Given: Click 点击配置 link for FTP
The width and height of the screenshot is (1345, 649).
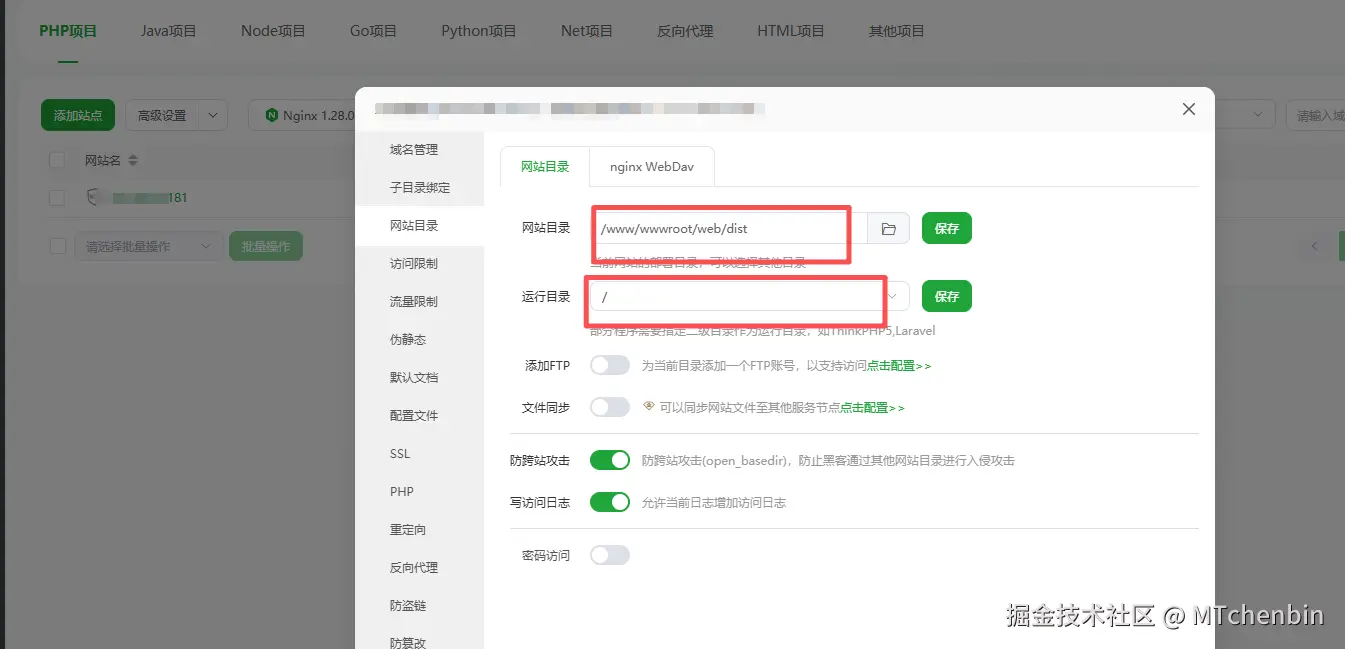Looking at the screenshot, I should [899, 366].
